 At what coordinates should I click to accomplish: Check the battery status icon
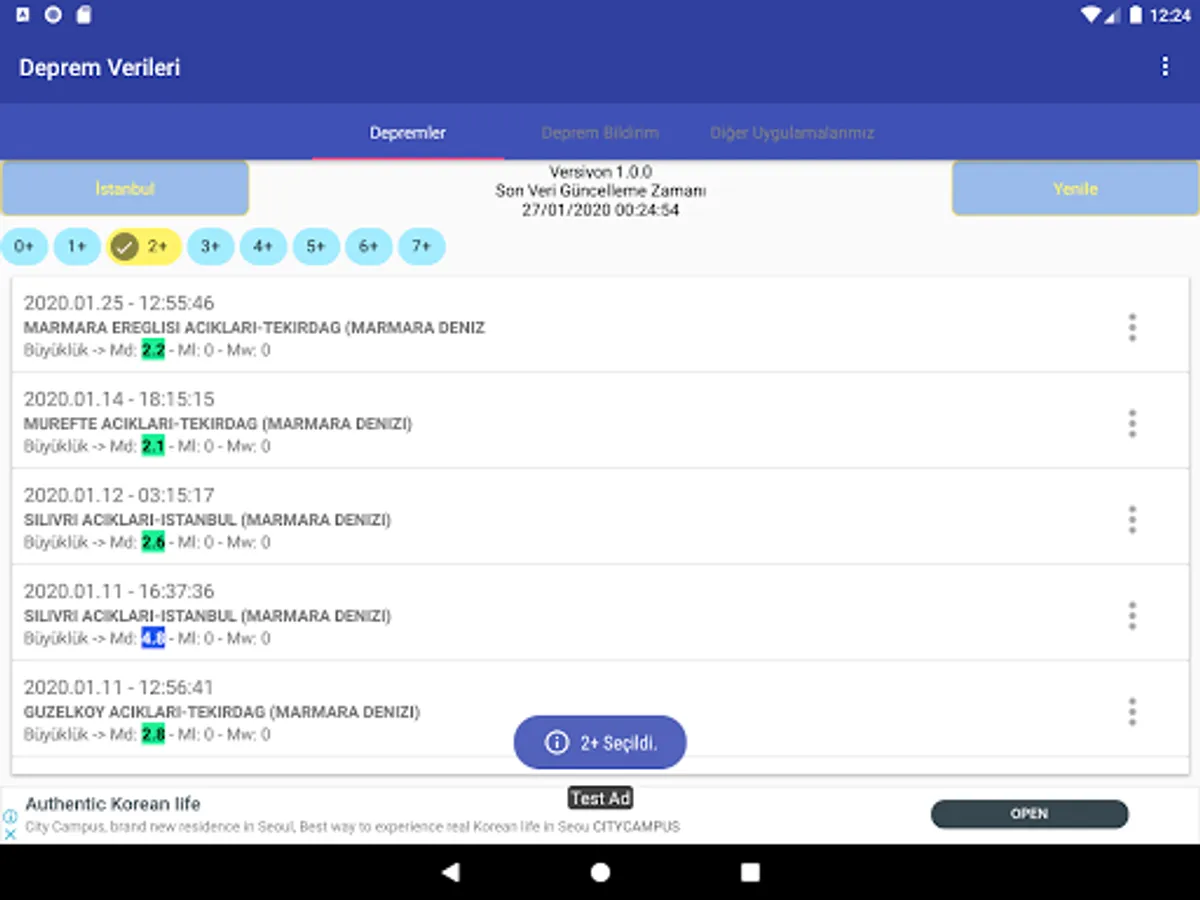click(x=1136, y=15)
